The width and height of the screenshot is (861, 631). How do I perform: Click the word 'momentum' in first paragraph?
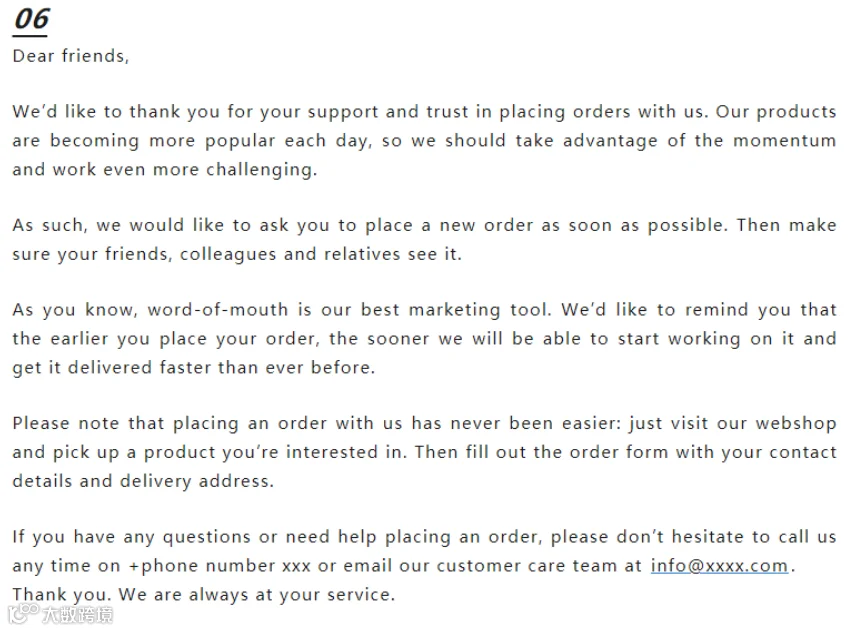[x=785, y=141]
